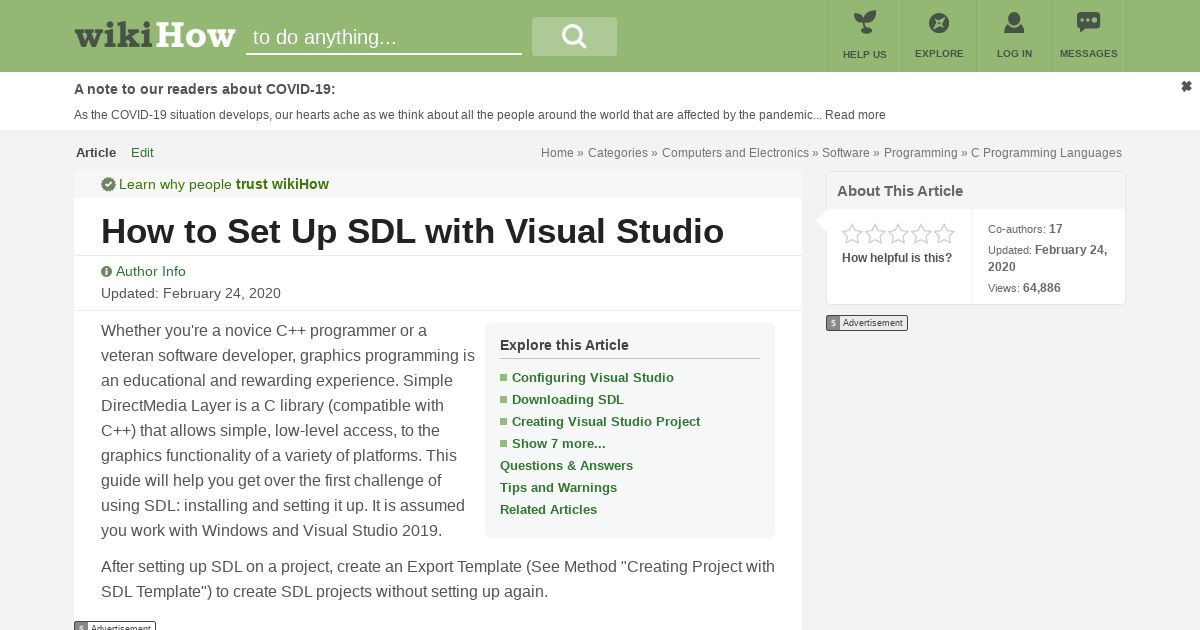Open the Programming breadcrumb
1200x630 pixels.
coord(920,153)
